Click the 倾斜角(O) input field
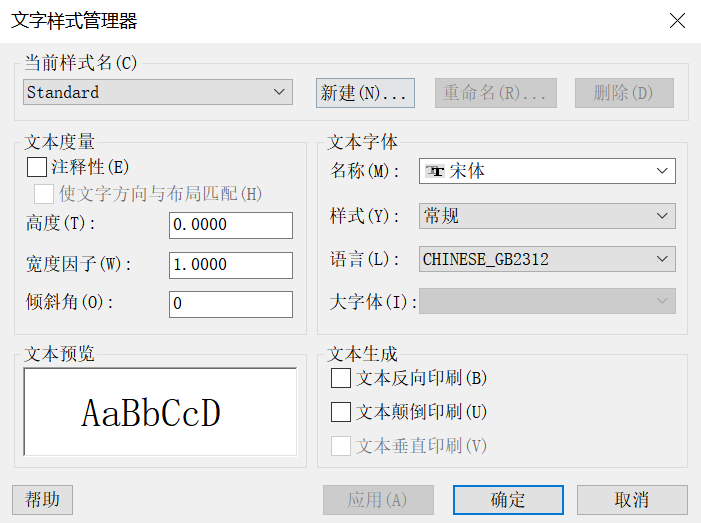The image size is (701, 523). pyautogui.click(x=231, y=304)
